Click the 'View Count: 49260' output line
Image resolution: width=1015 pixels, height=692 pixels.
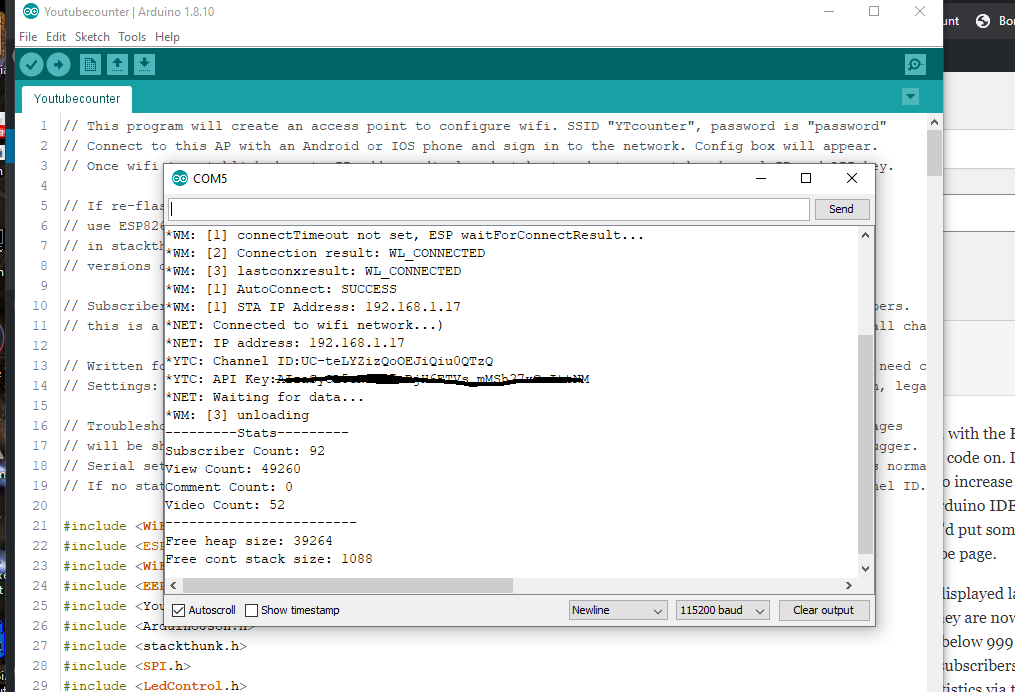(x=233, y=469)
